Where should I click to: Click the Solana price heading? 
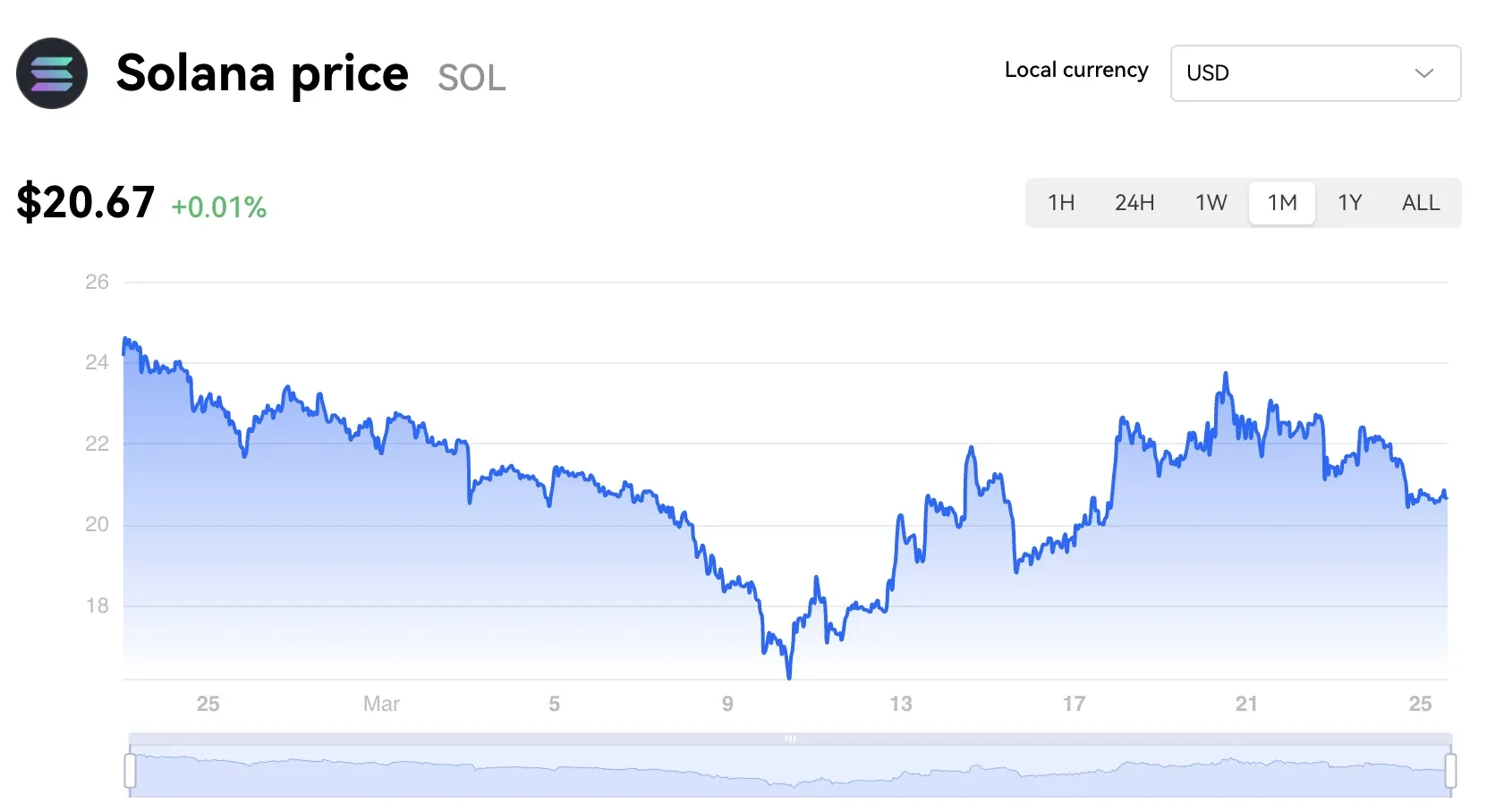262,73
